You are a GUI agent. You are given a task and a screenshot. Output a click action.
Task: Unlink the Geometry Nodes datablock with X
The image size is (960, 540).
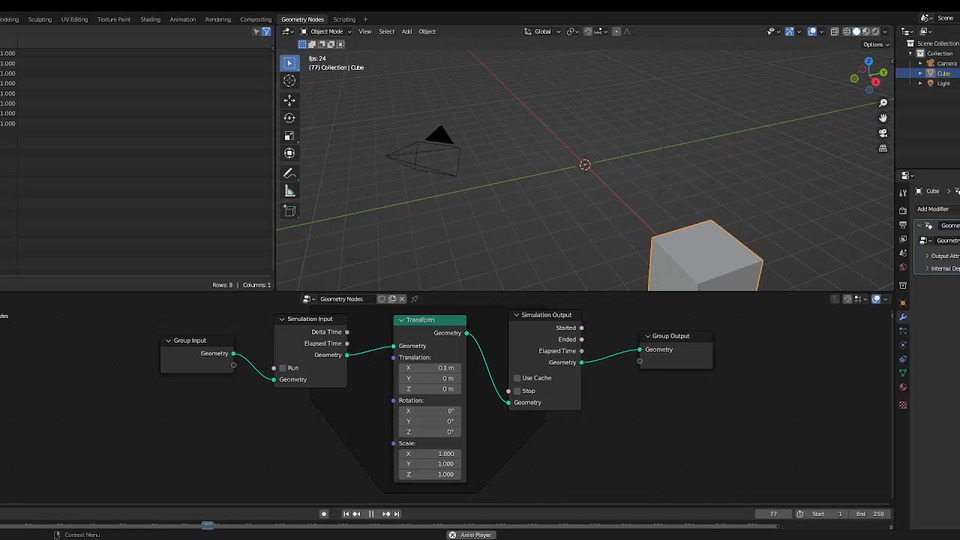click(402, 299)
